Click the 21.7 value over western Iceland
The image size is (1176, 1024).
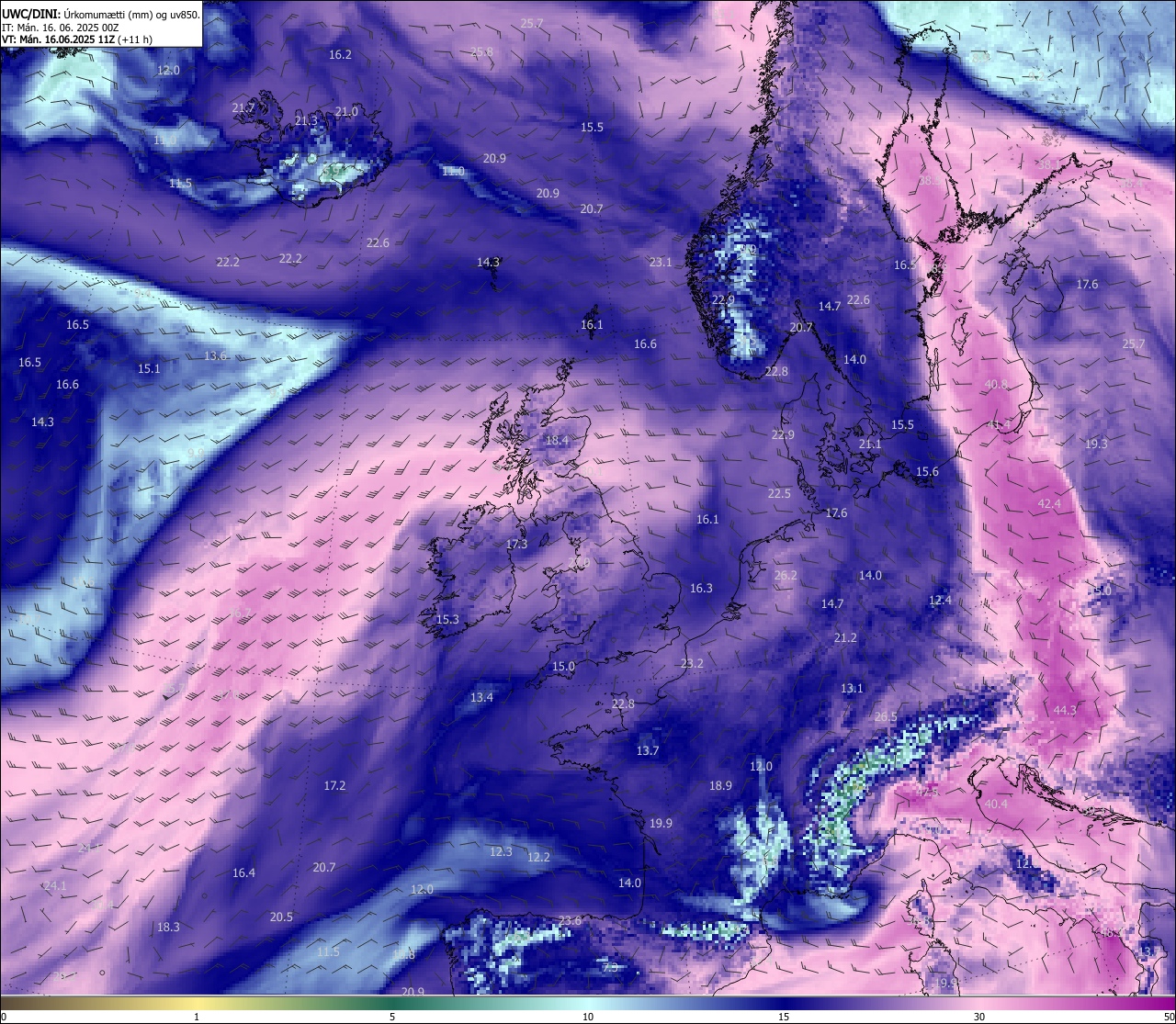point(243,108)
